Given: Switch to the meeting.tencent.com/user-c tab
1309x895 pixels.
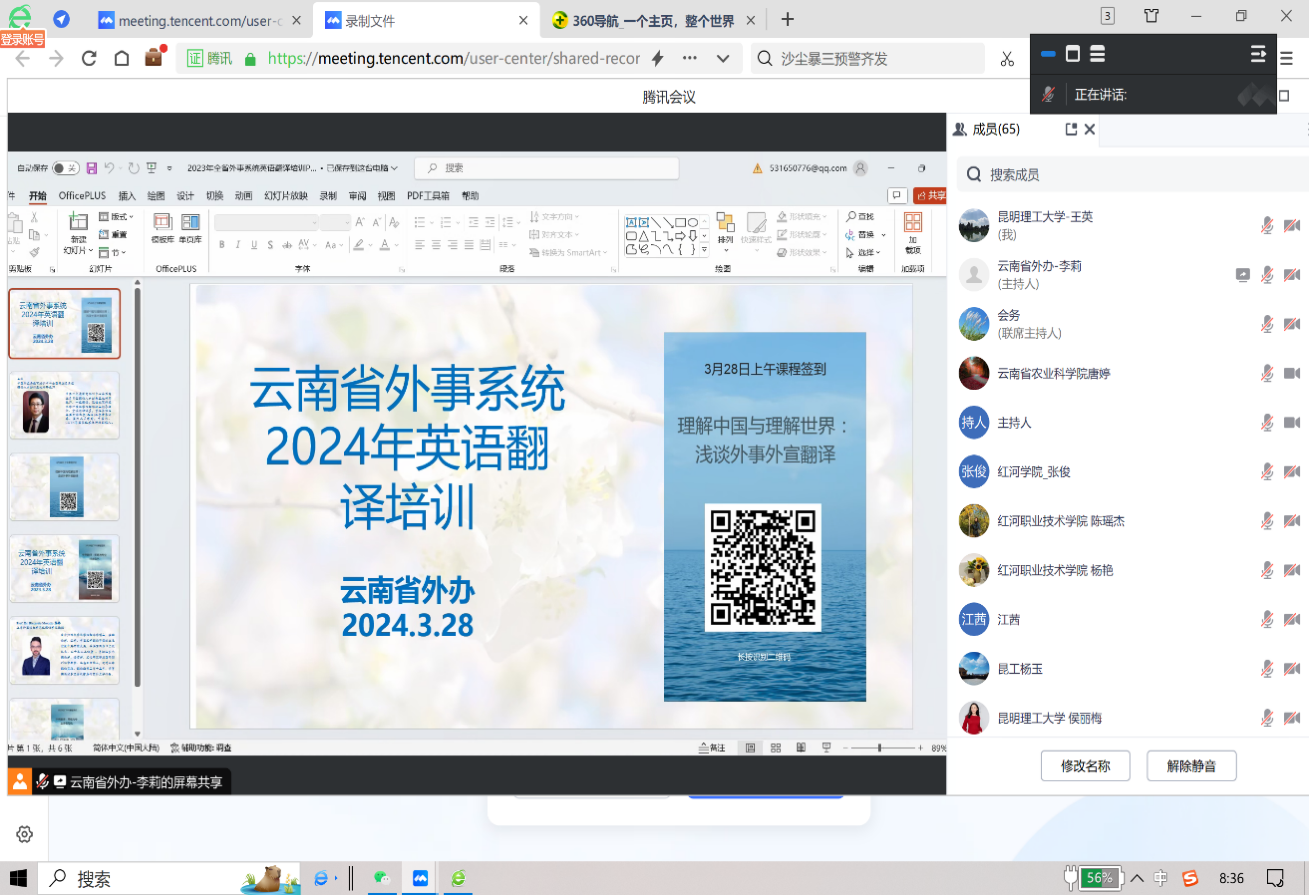Looking at the screenshot, I should pyautogui.click(x=199, y=20).
